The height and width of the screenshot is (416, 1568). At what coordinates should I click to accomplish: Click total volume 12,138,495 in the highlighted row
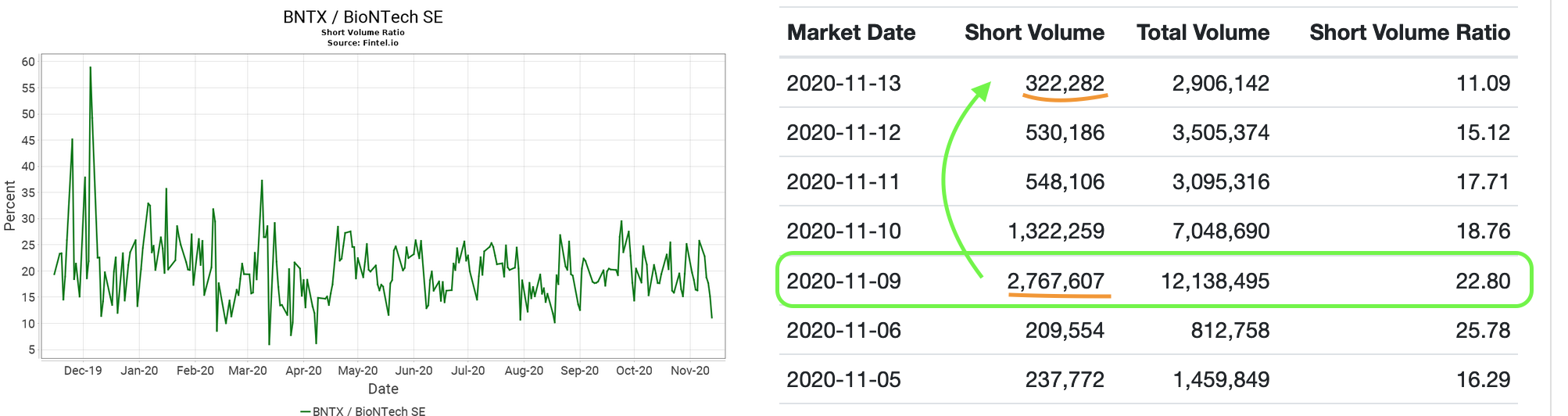[x=1215, y=282]
